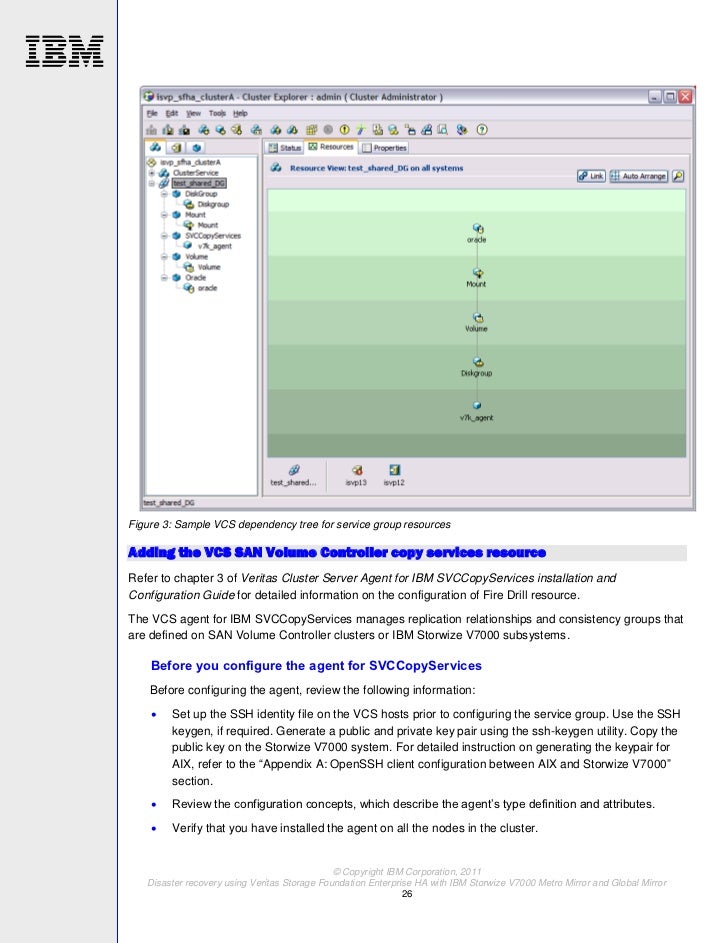Click page number 26 in the footer
This screenshot has width=728, height=943.
click(407, 894)
